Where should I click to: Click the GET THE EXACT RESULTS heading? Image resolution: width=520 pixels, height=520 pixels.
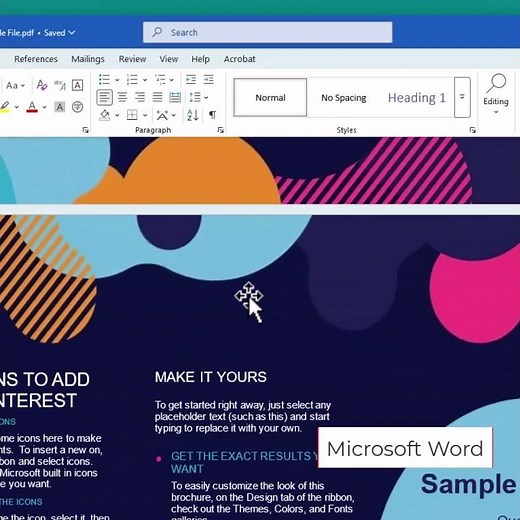pyautogui.click(x=245, y=462)
